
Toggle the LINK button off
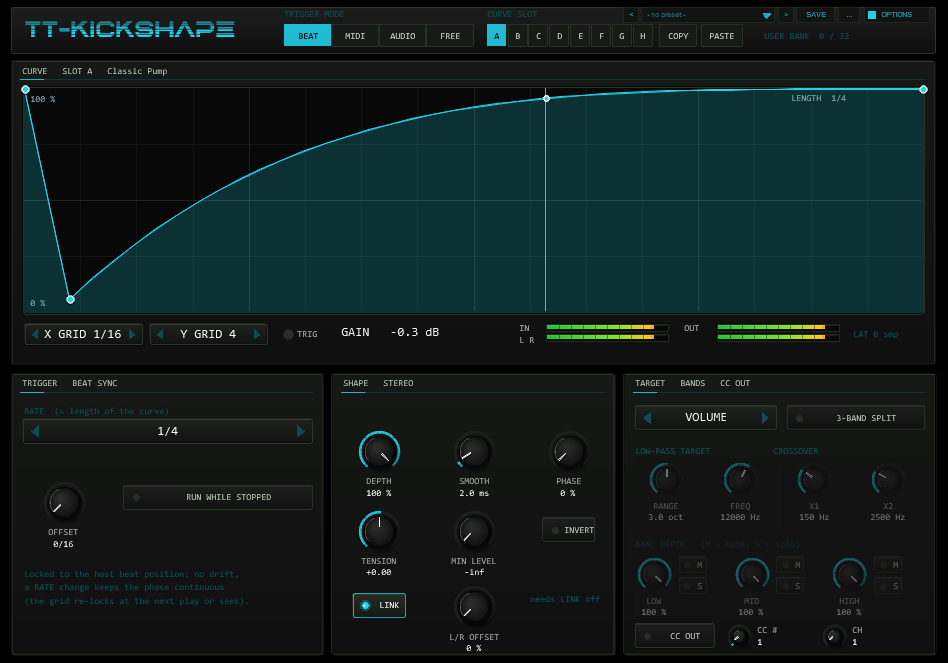(379, 606)
